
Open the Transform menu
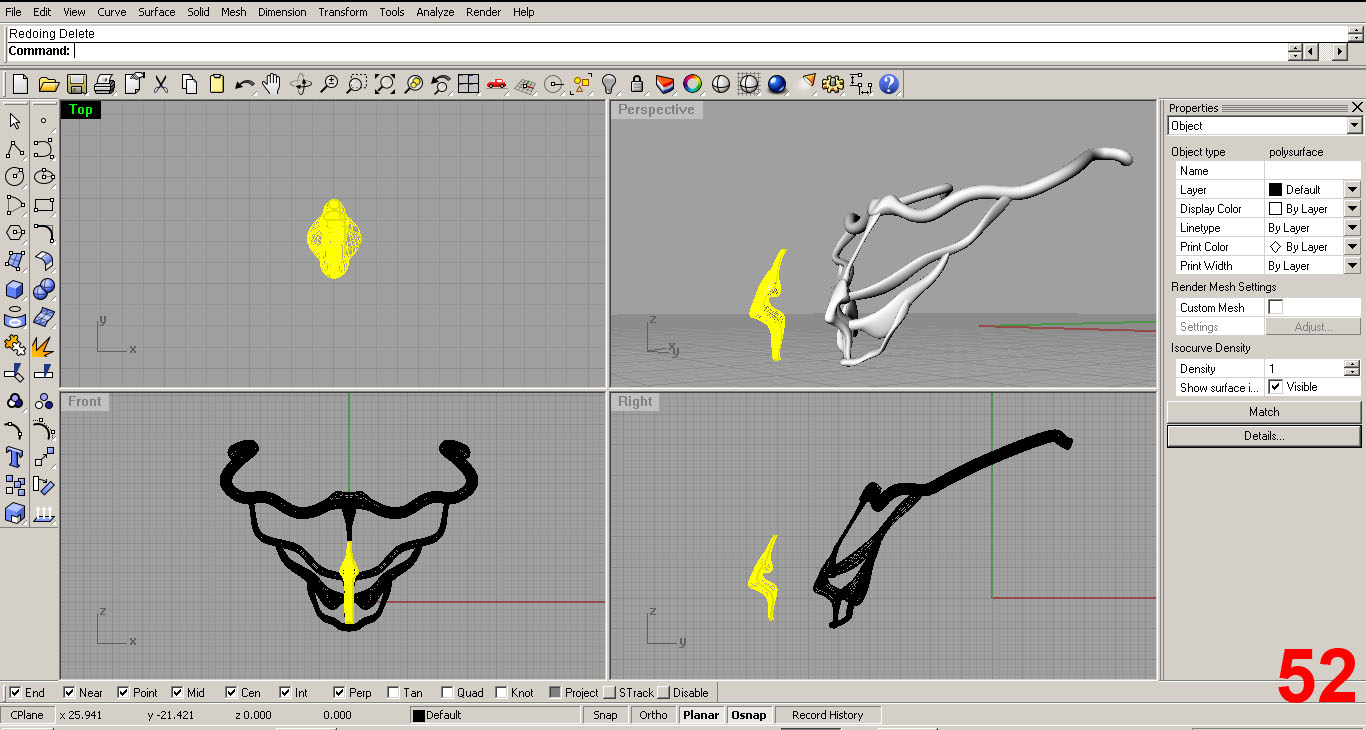(343, 12)
